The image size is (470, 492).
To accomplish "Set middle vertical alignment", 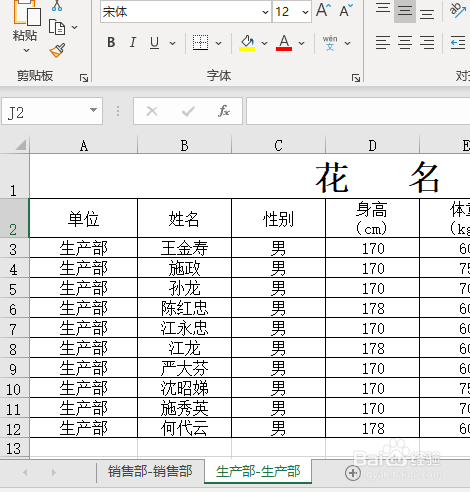I will (405, 11).
